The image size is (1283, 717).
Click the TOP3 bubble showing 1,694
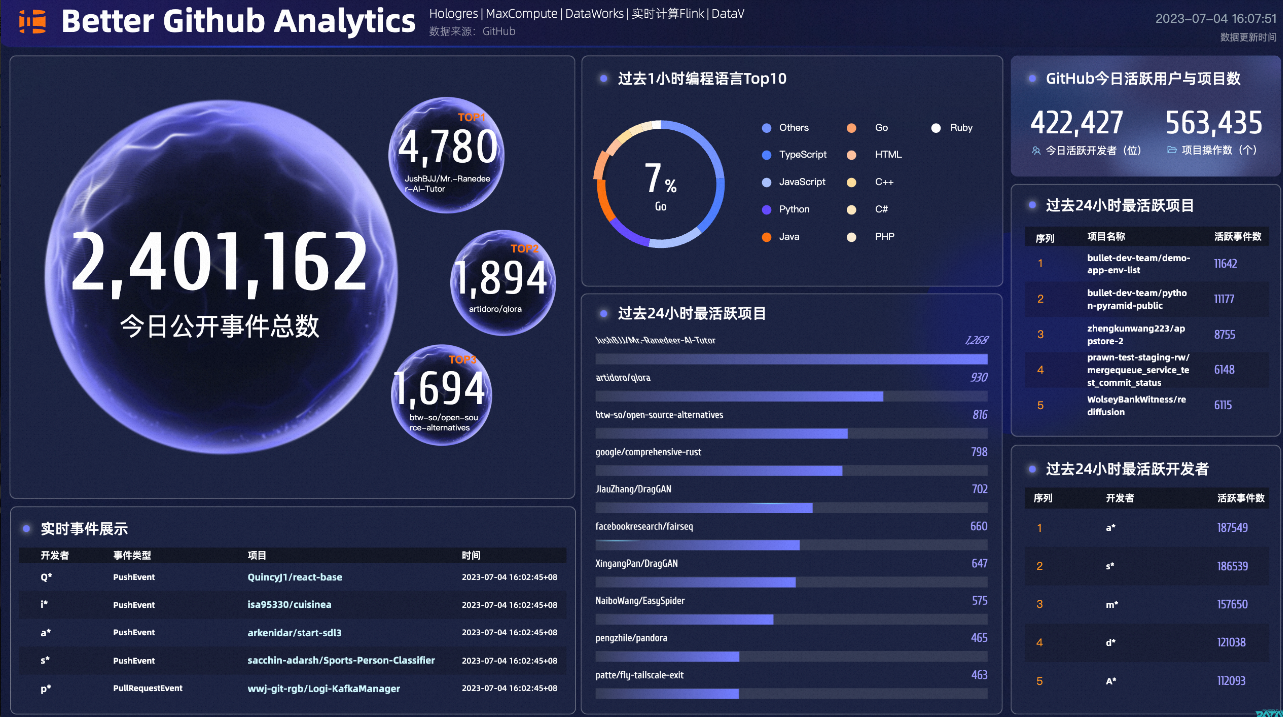441,394
